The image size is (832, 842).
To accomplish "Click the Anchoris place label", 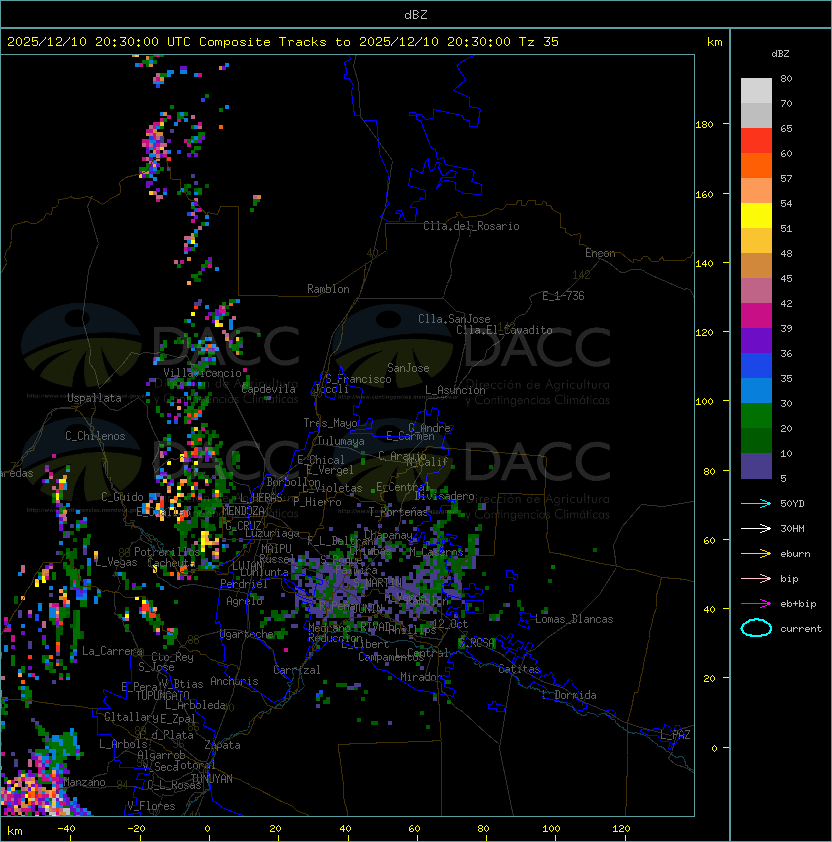I will (234, 681).
